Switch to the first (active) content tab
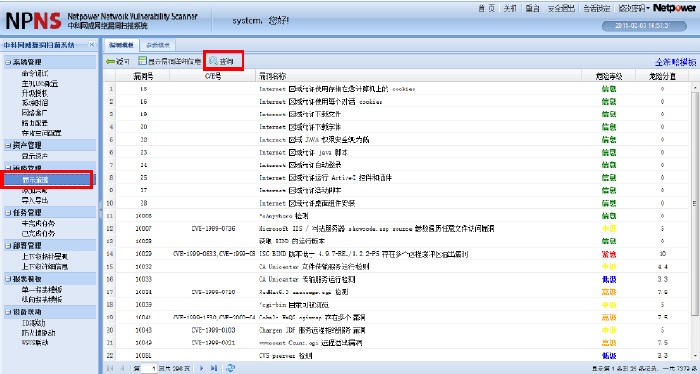The width and height of the screenshot is (700, 374). coord(121,45)
